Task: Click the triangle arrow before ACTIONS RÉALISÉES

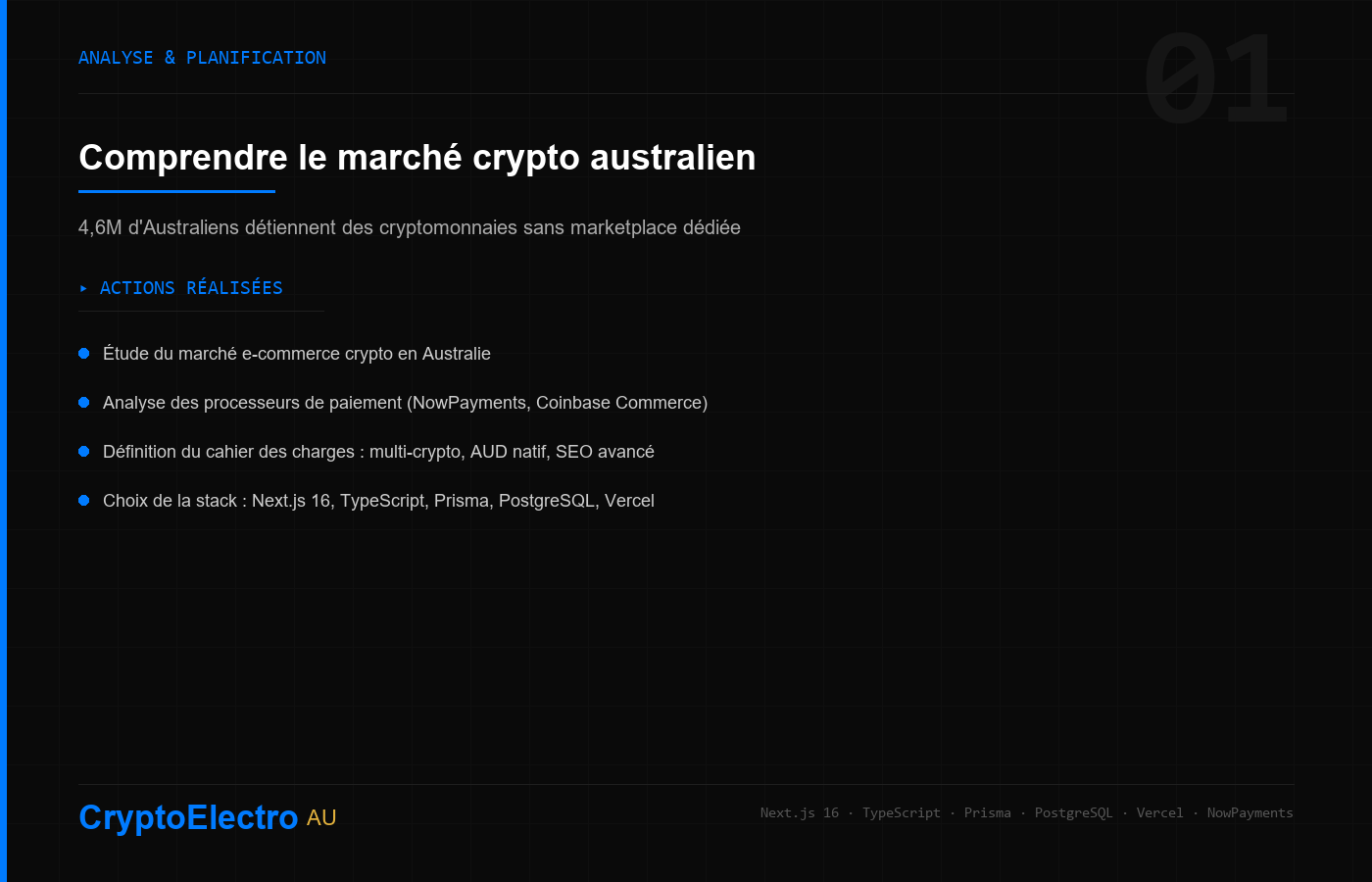Action: tap(83, 288)
